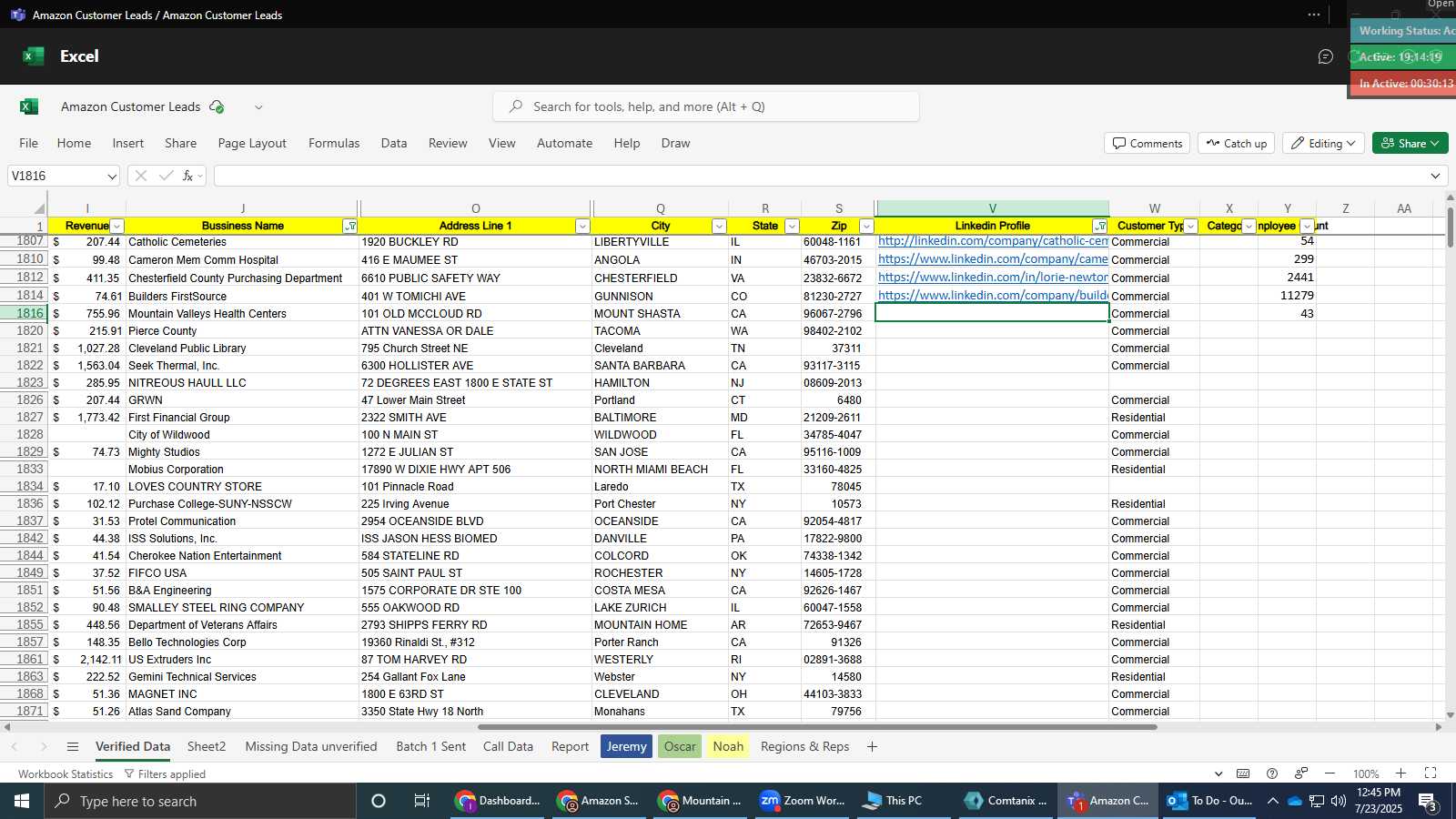Click the horizontal scrollbar thumb
The width and height of the screenshot is (1456, 819).
[x=817, y=727]
